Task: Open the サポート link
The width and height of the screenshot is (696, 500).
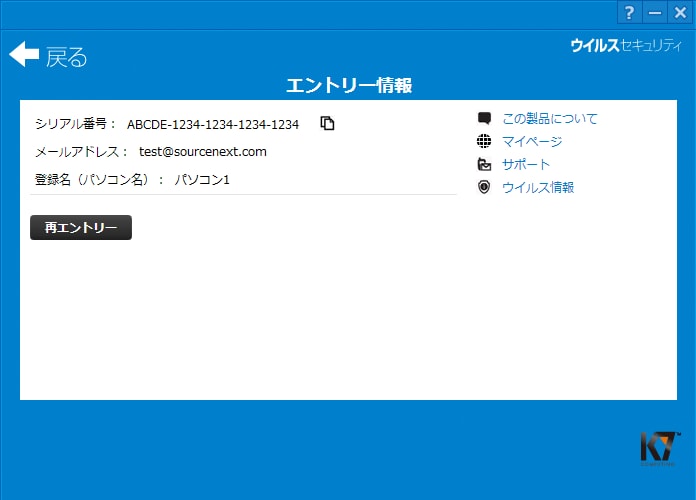Action: 526,165
